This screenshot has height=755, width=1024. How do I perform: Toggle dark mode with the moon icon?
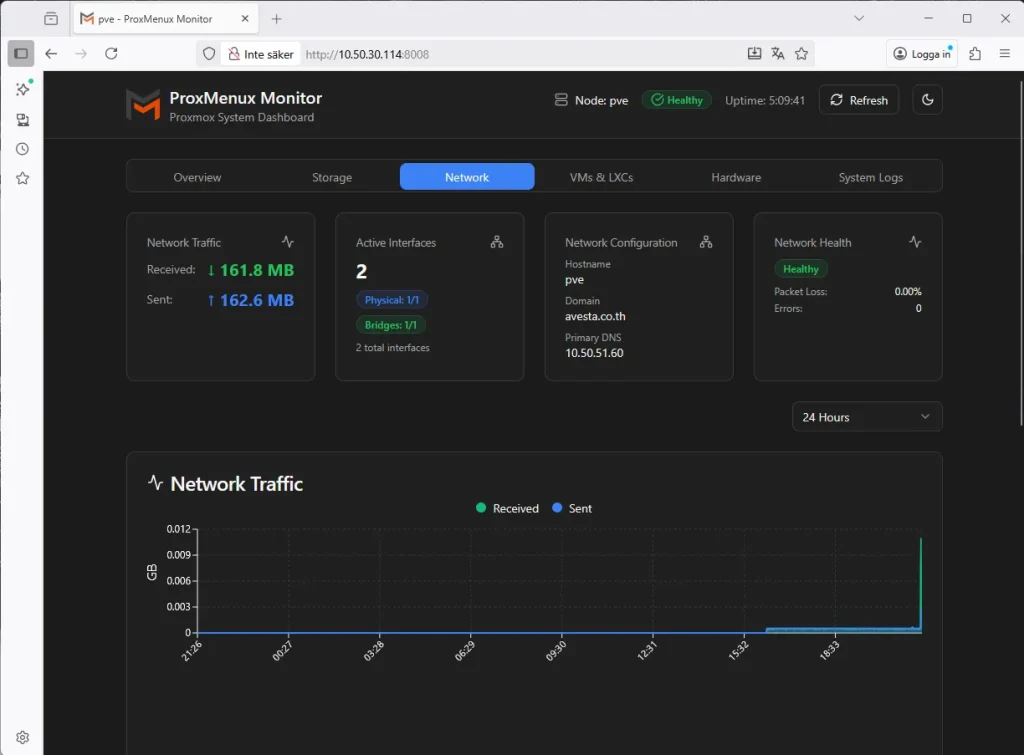tap(927, 100)
